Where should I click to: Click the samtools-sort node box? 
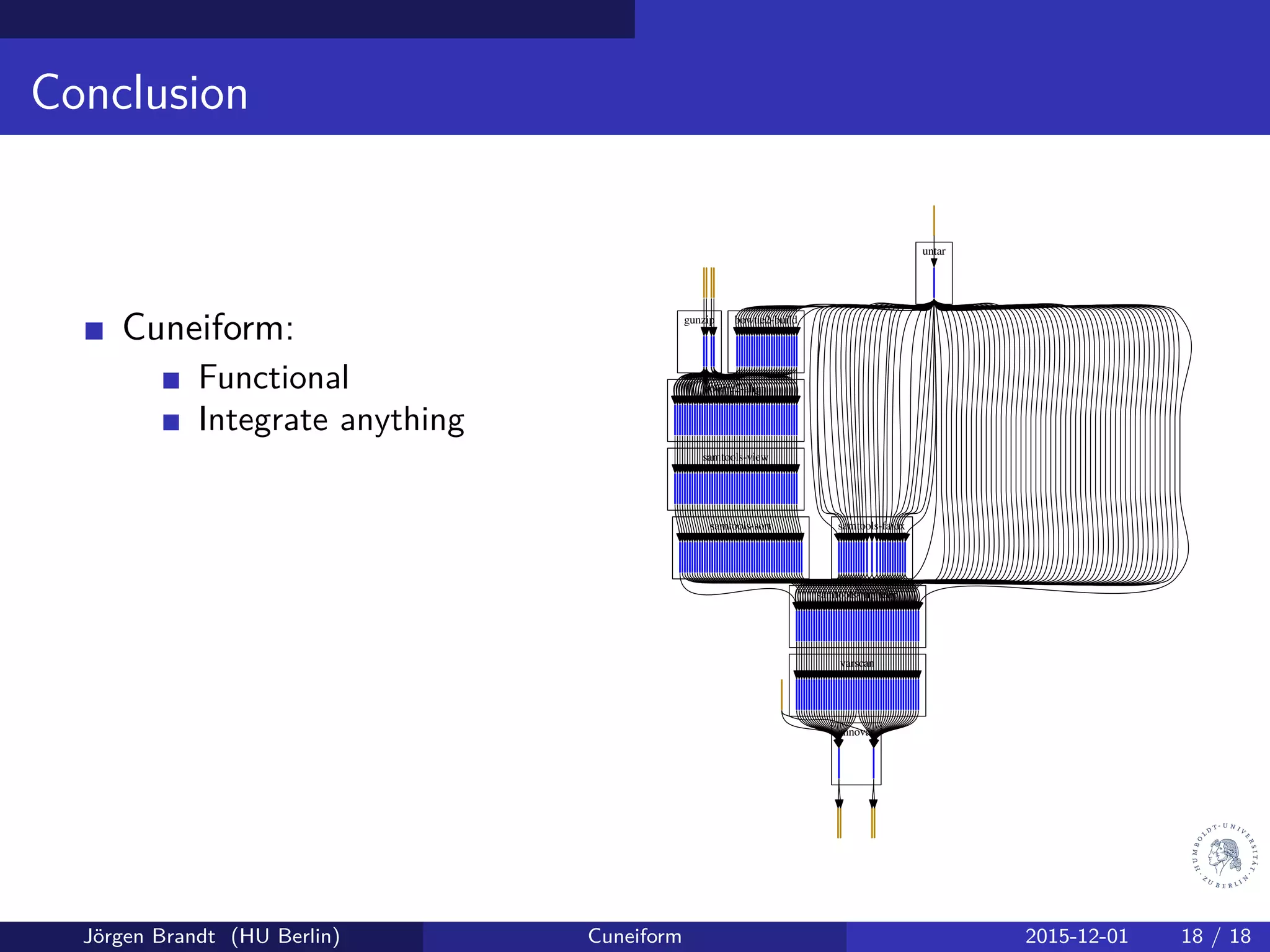(740, 547)
